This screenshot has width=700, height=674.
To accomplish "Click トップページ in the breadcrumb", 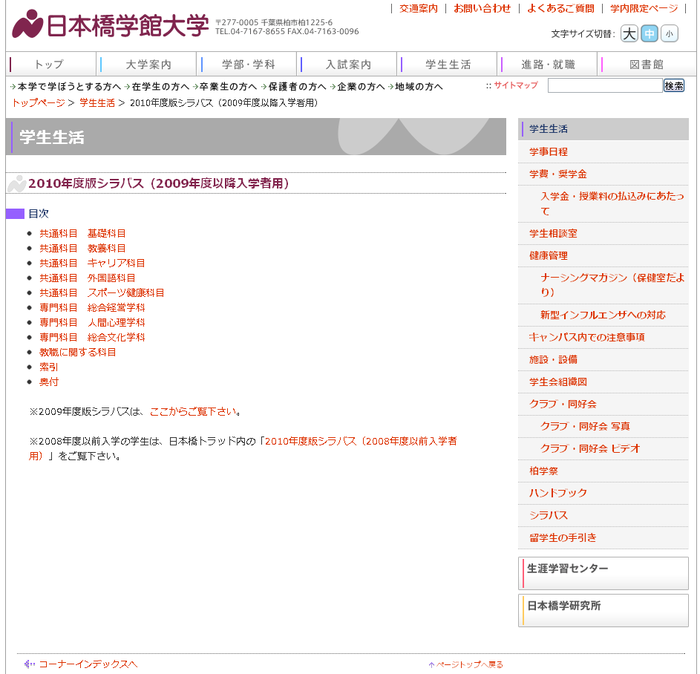I will (38, 103).
